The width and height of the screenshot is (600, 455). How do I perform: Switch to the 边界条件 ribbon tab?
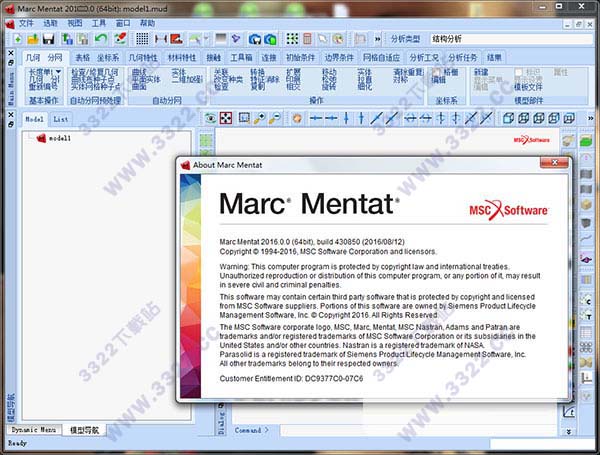(x=339, y=58)
